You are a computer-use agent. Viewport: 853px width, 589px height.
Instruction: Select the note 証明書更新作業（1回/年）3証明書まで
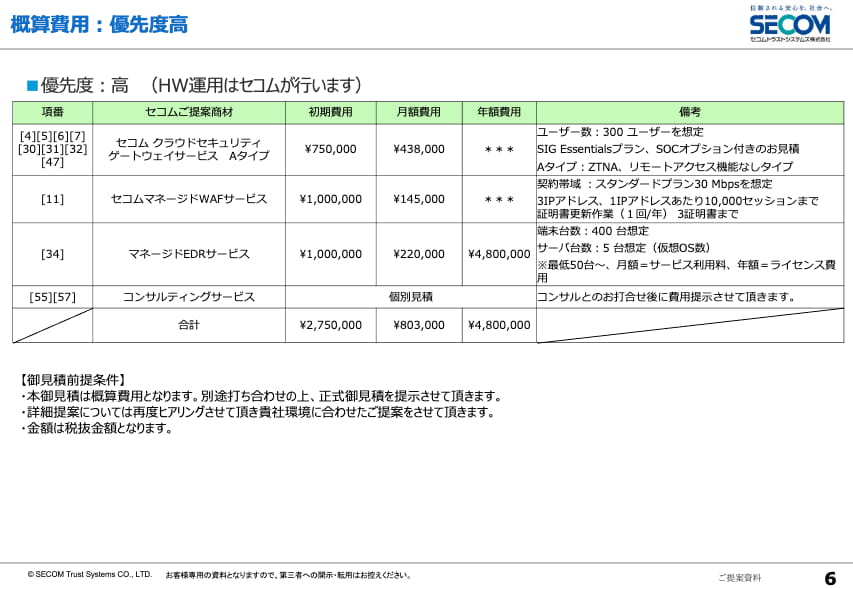point(638,214)
